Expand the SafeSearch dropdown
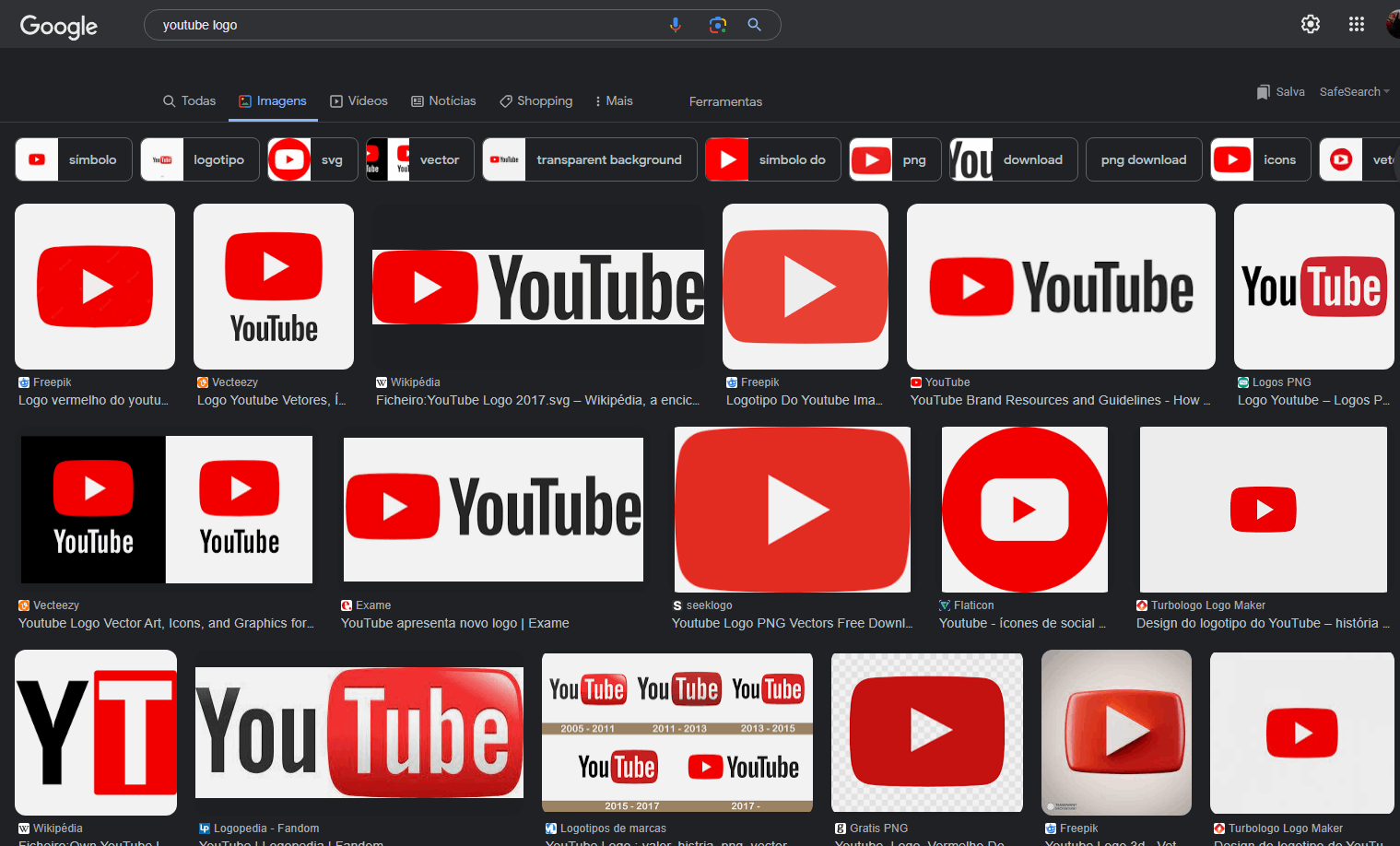Screen dimensions: 1400x846 (x=1354, y=92)
